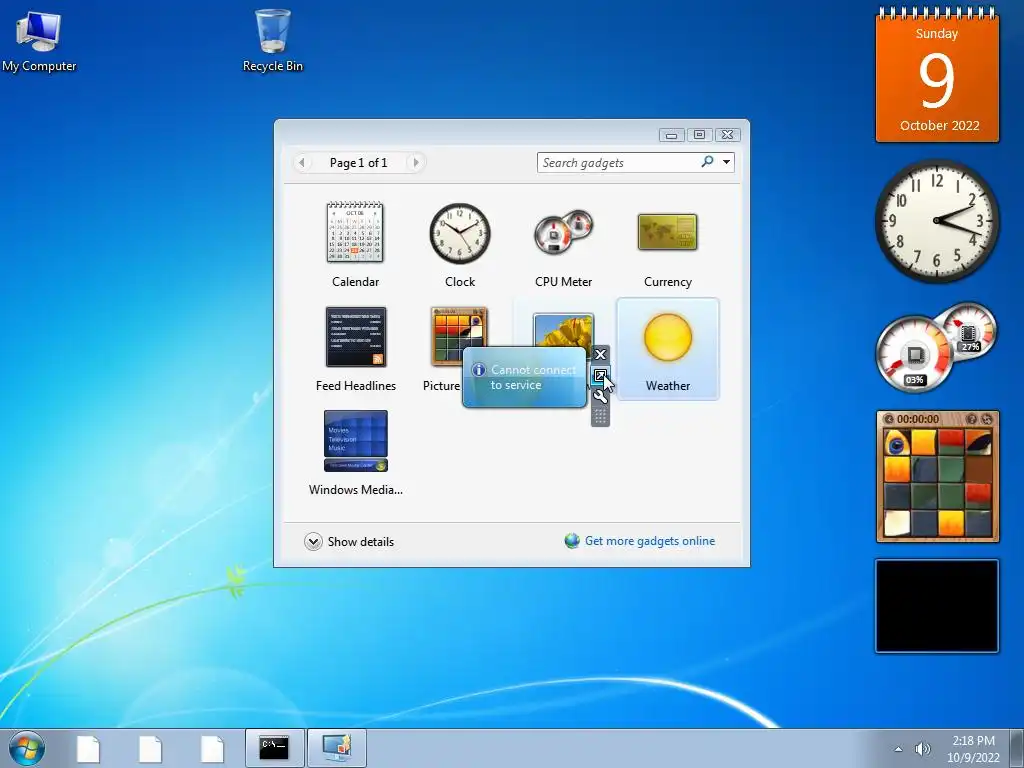Click the puzzle timer pause arrow button
This screenshot has height=768, width=1024.
889,419
